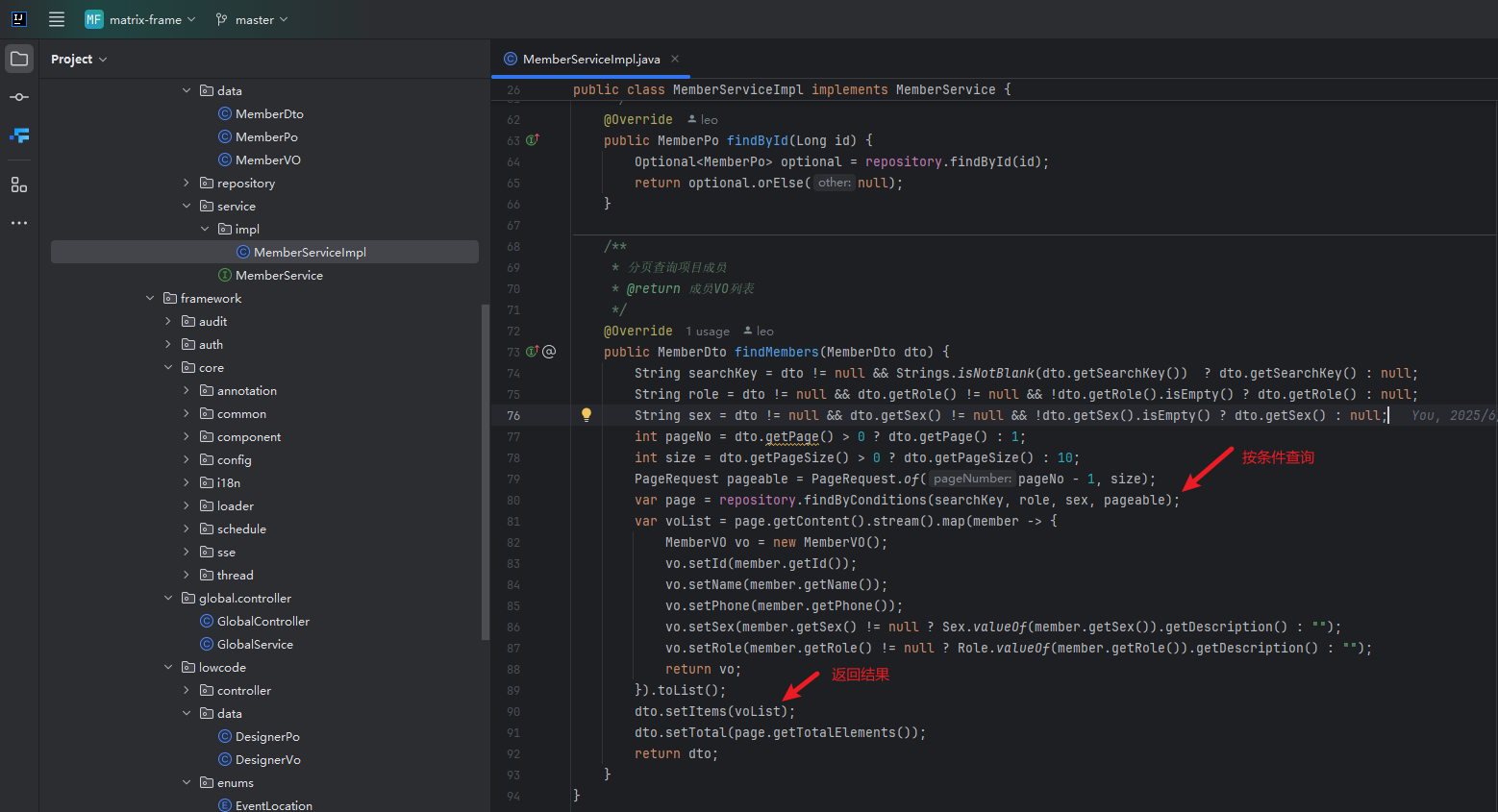Open the master branch dropdown
The height and width of the screenshot is (812, 1498).
click(252, 19)
